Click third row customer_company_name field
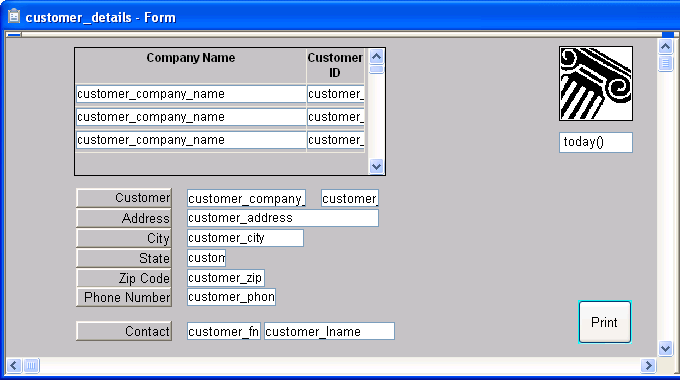 191,140
